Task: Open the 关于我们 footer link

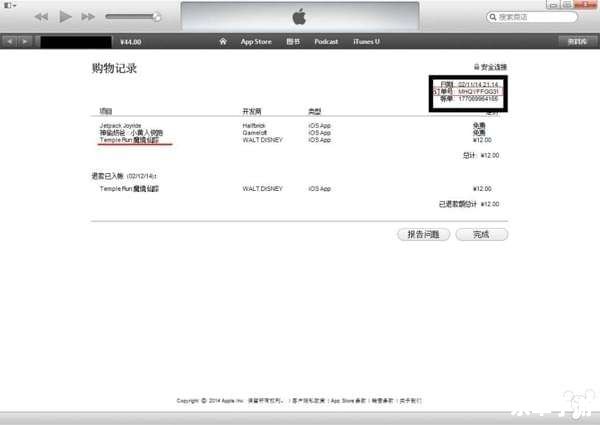Action: pos(410,401)
